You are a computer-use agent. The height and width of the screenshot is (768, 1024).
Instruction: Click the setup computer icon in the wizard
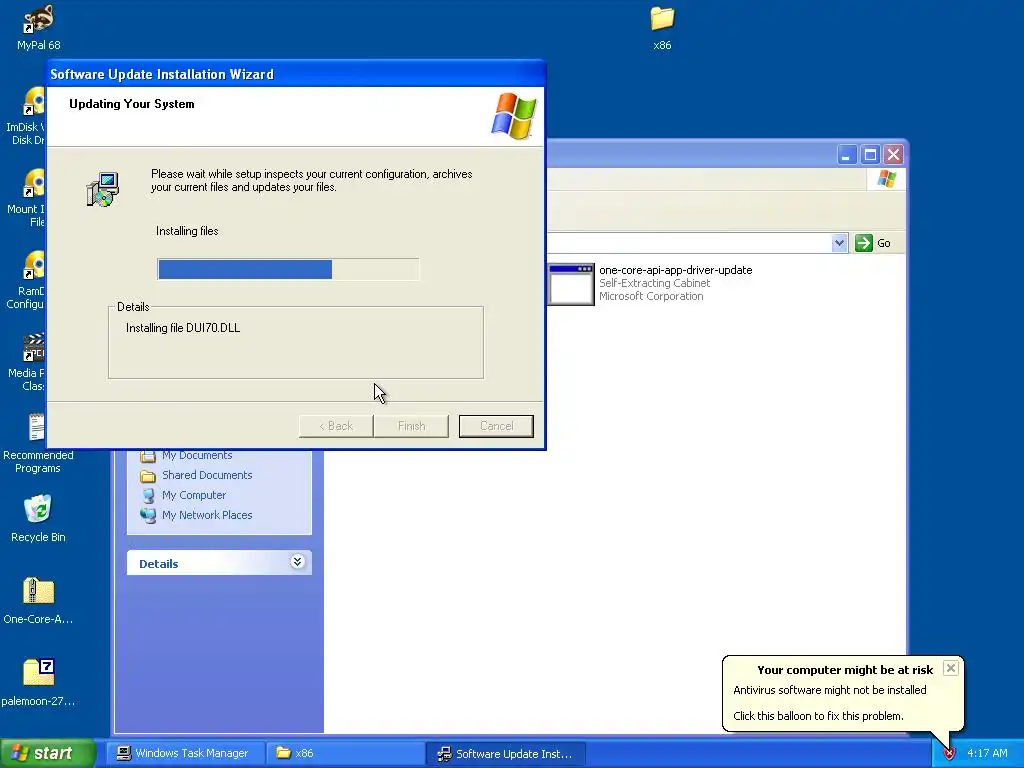coord(103,189)
